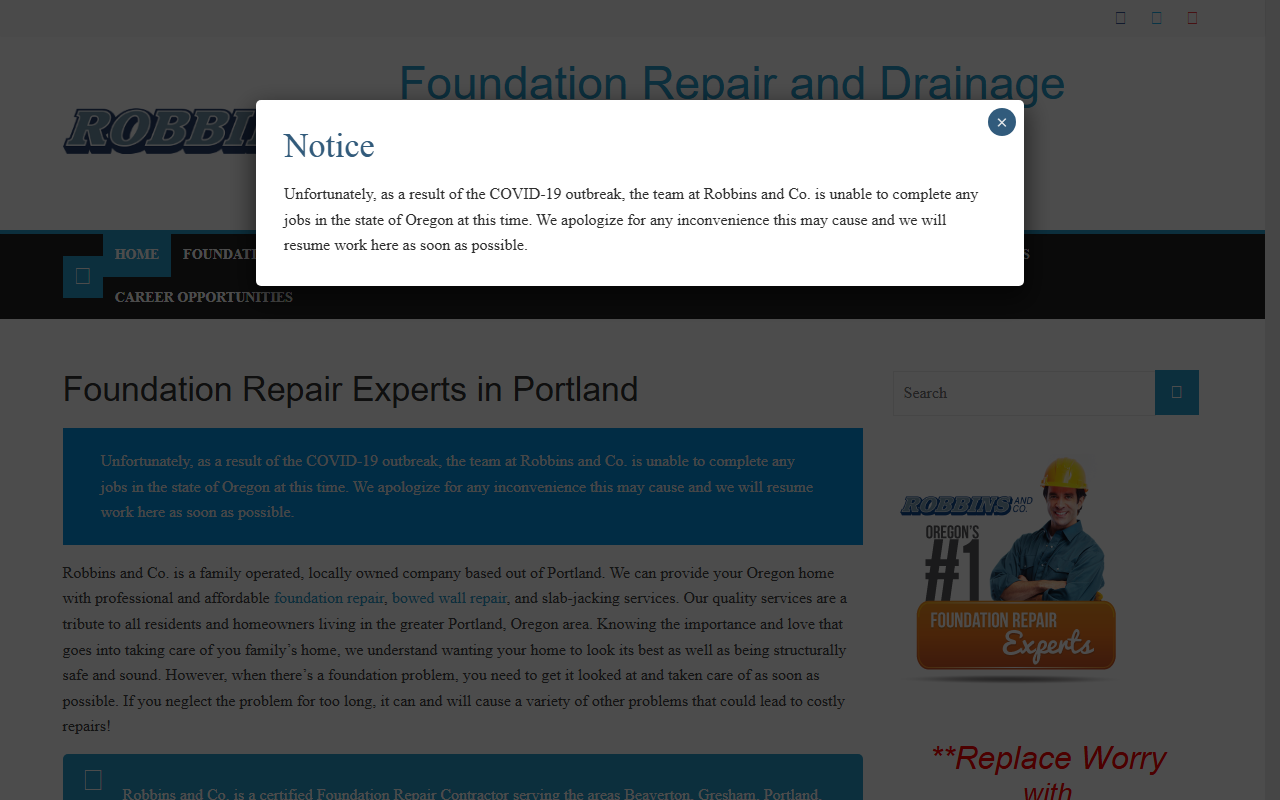Click the blue COVID-19 notice banner text
The height and width of the screenshot is (800, 1280).
click(457, 487)
